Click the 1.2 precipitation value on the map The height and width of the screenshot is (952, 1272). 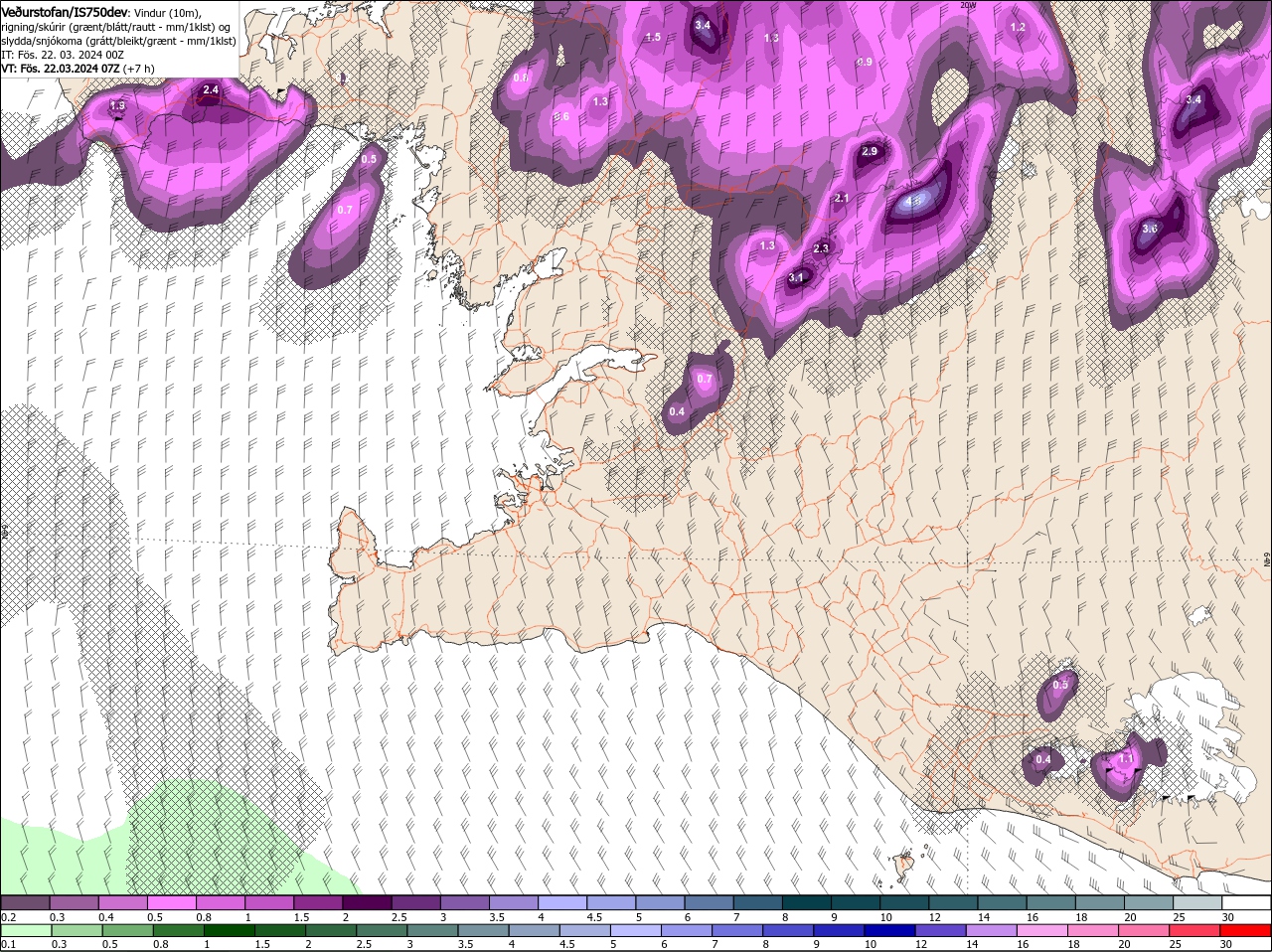[x=1018, y=27]
